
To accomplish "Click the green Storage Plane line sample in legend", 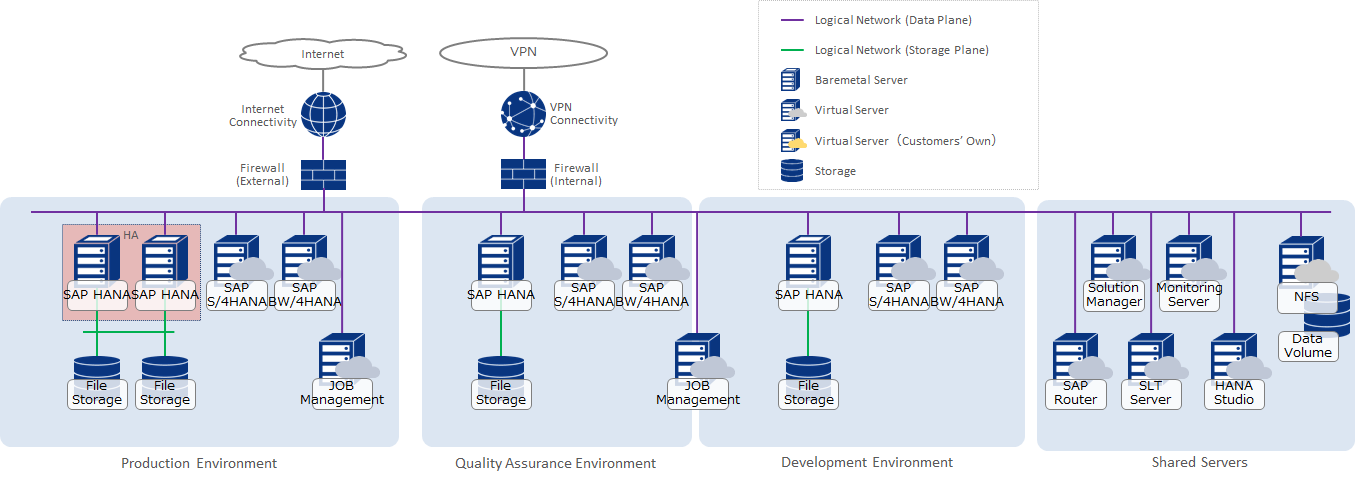I will pyautogui.click(x=792, y=49).
